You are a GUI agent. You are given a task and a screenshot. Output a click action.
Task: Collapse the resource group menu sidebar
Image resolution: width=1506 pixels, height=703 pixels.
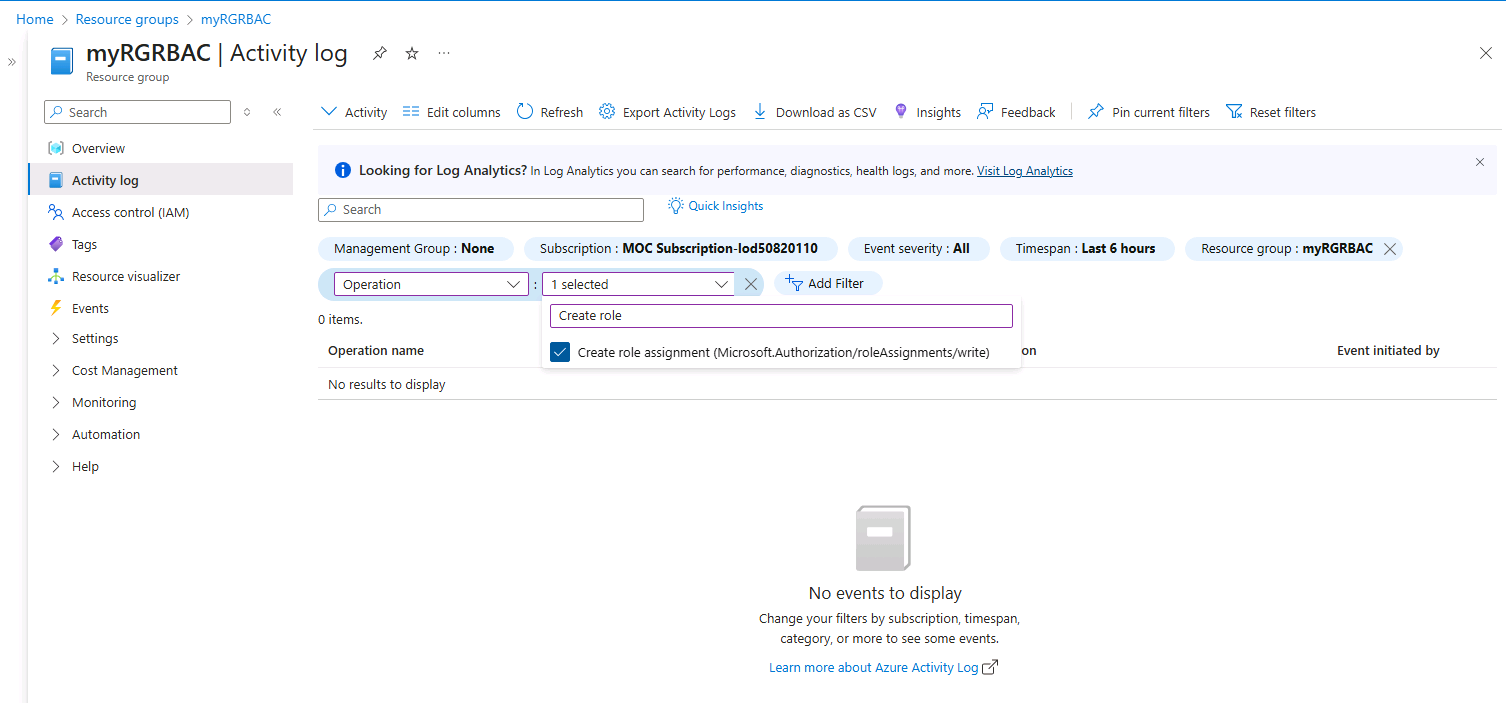click(277, 112)
